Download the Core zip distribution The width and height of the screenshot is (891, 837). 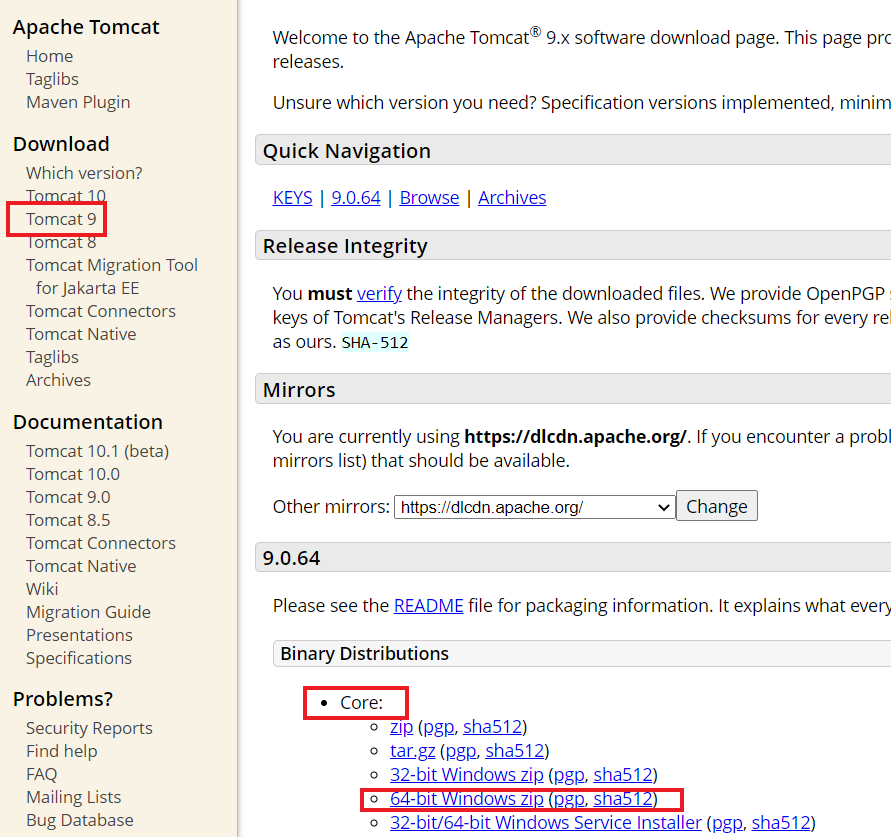point(401,727)
